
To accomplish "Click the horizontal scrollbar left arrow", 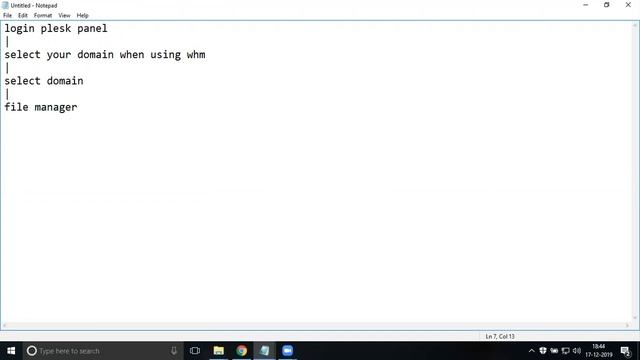I will (4, 325).
